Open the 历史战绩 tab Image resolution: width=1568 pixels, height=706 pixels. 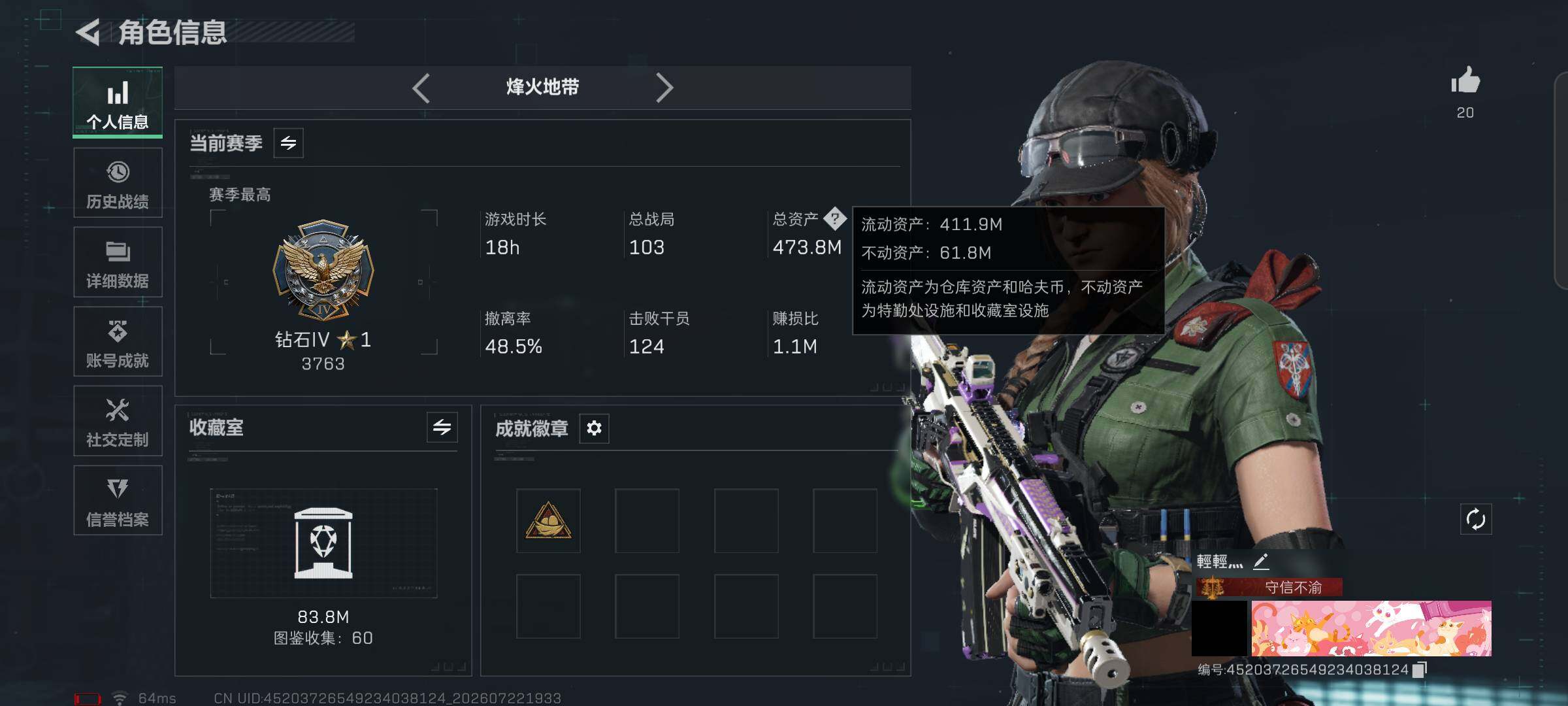coord(118,183)
